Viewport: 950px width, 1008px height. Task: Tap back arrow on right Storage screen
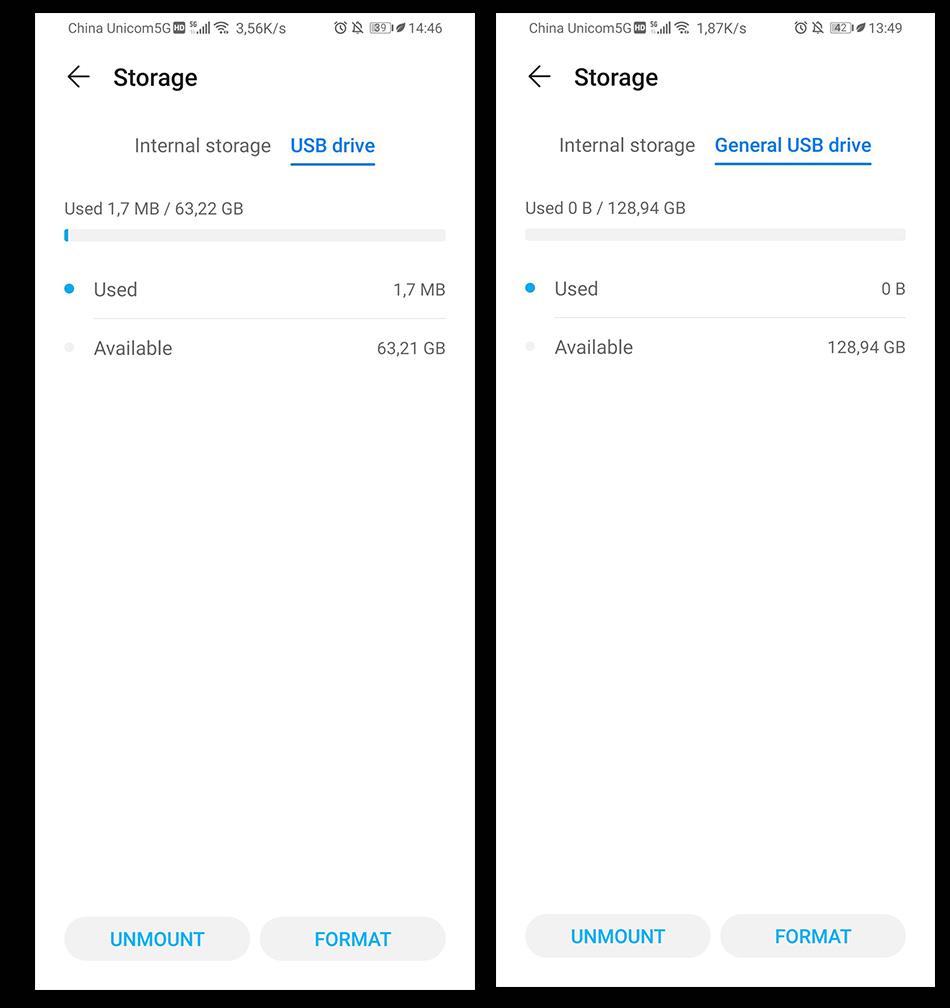[539, 77]
